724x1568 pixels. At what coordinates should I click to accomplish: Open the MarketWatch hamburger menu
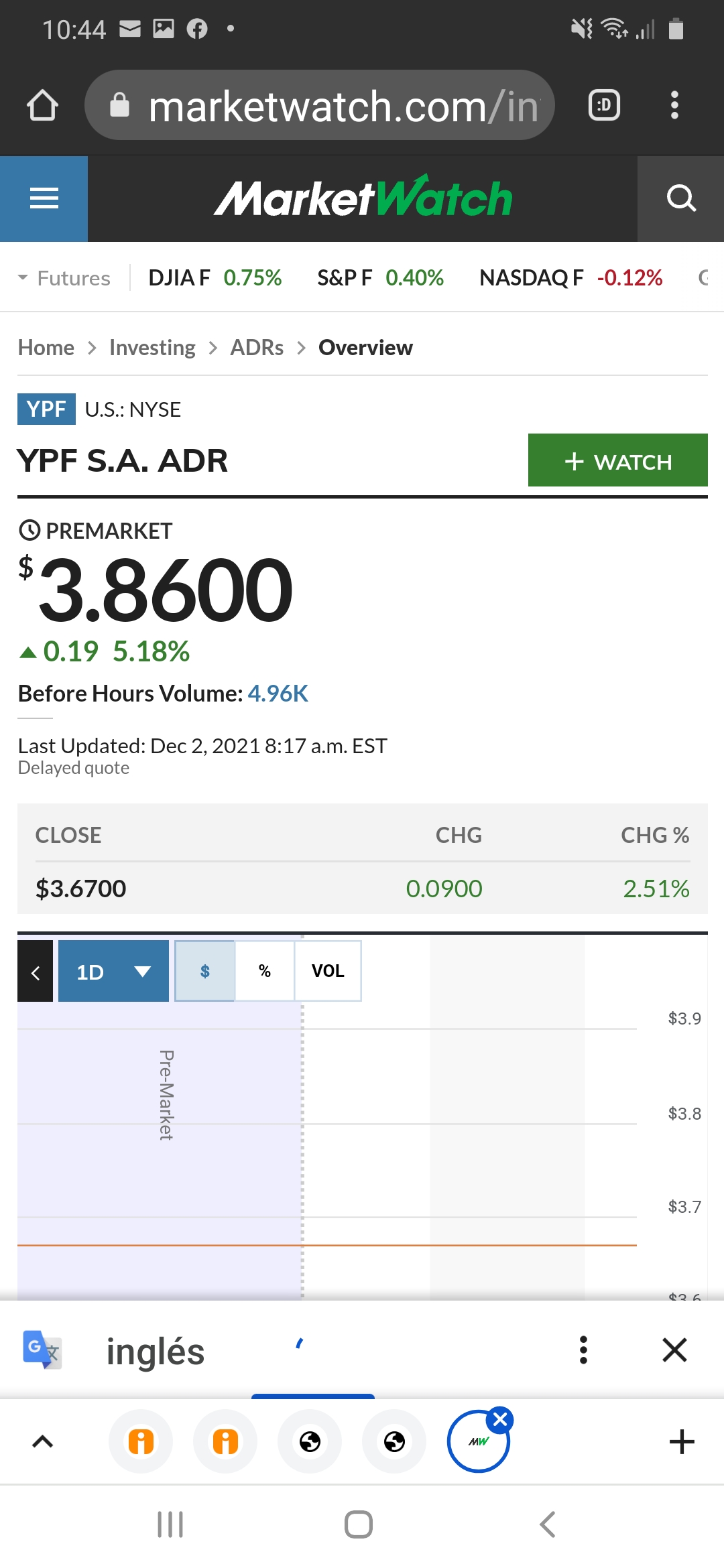44,198
